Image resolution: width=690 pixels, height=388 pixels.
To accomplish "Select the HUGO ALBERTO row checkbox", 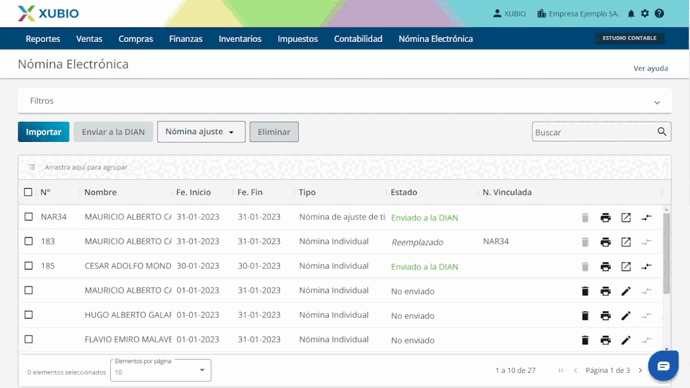I will point(29,315).
